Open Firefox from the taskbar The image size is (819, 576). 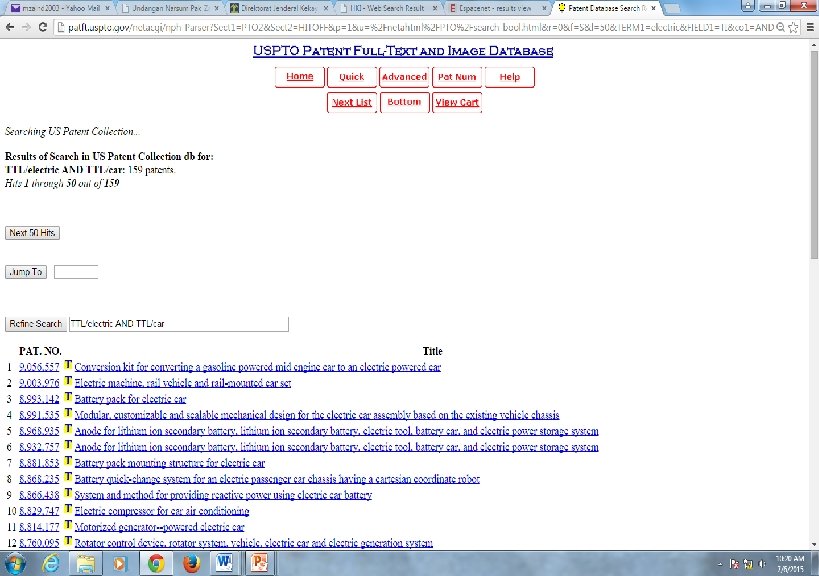point(191,563)
